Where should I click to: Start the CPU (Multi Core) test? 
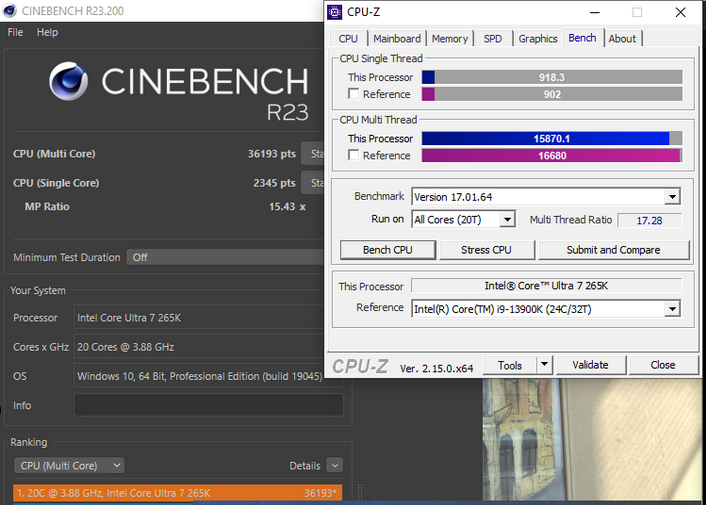pyautogui.click(x=312, y=154)
